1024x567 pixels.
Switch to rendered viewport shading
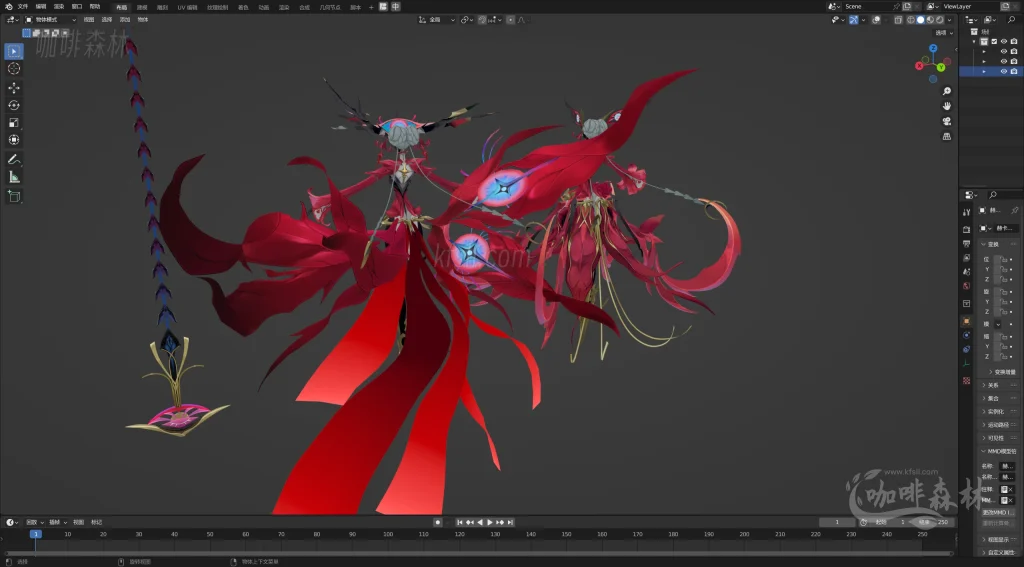tap(939, 20)
